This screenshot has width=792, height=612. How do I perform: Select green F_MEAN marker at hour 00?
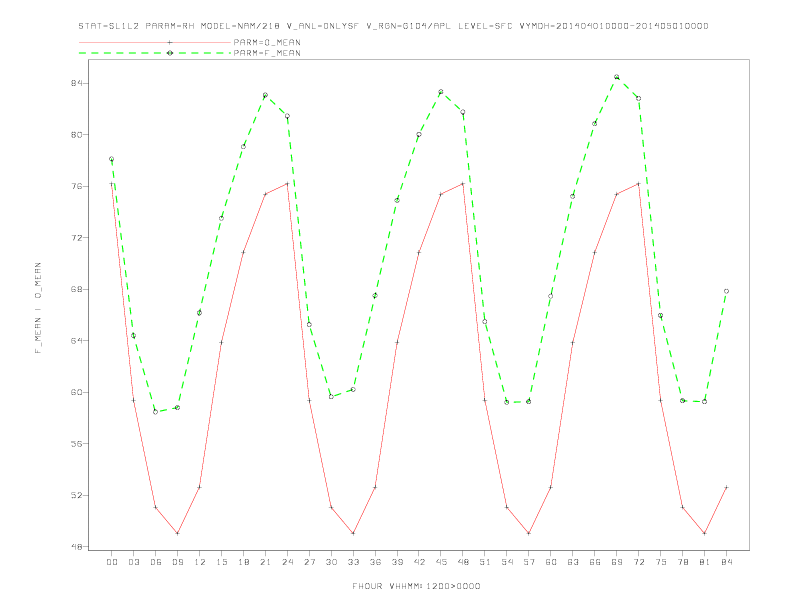112,159
